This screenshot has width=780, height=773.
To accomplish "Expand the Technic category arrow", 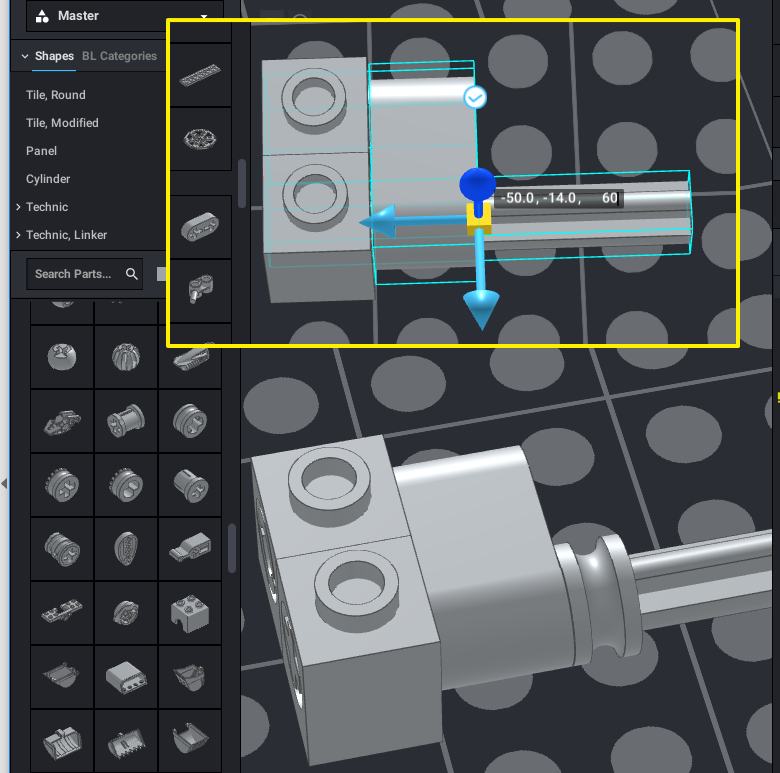I will (18, 206).
